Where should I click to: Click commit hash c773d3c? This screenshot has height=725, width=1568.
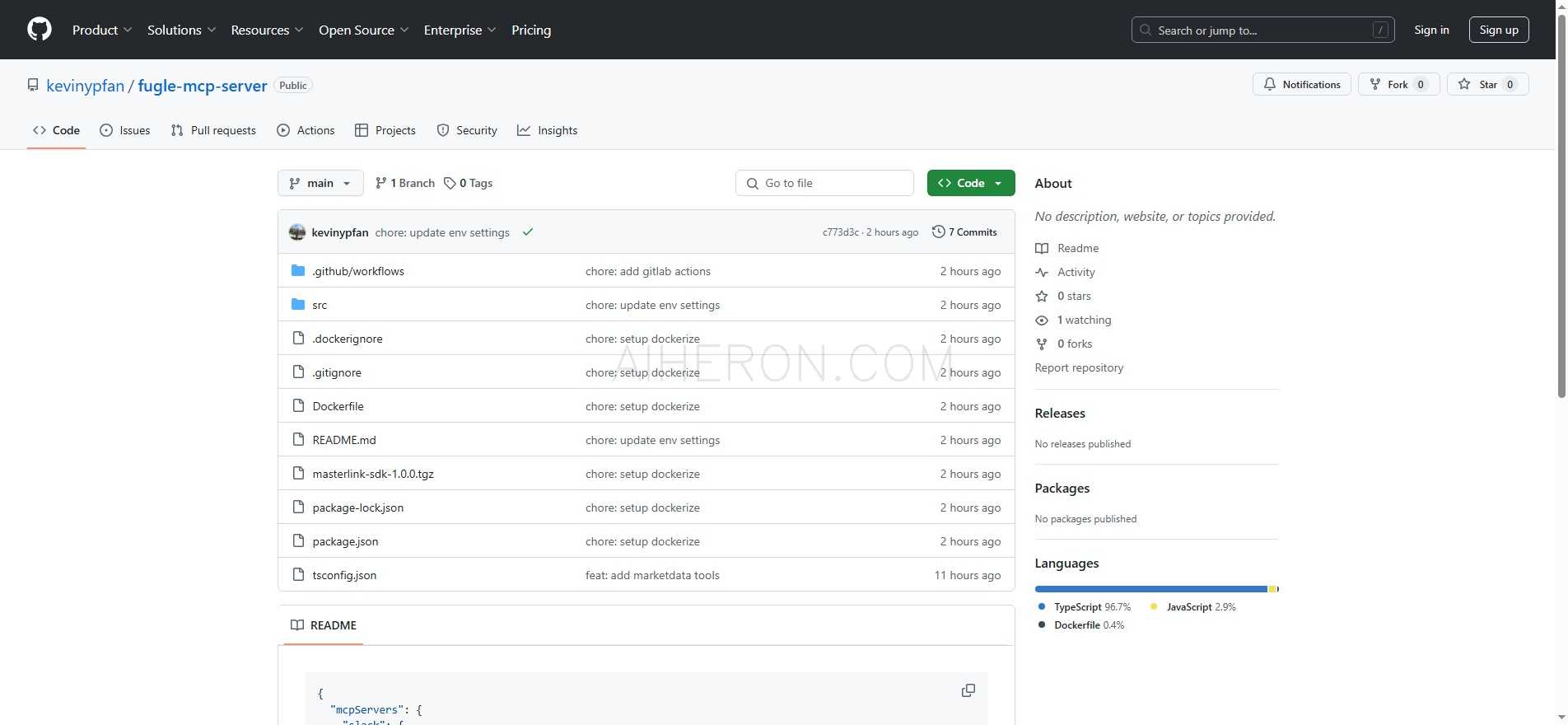click(840, 232)
